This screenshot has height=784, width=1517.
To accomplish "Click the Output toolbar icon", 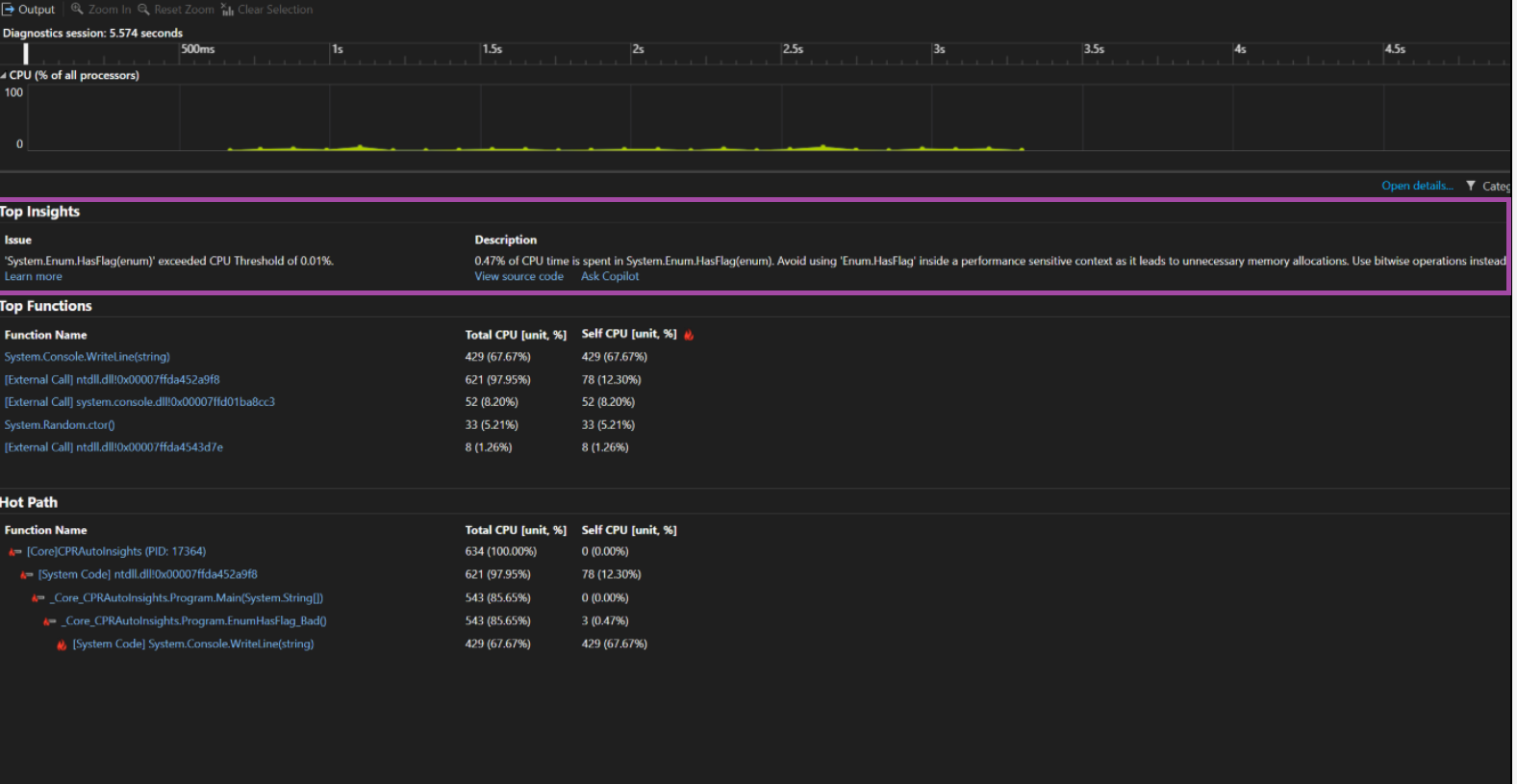I will coord(8,10).
